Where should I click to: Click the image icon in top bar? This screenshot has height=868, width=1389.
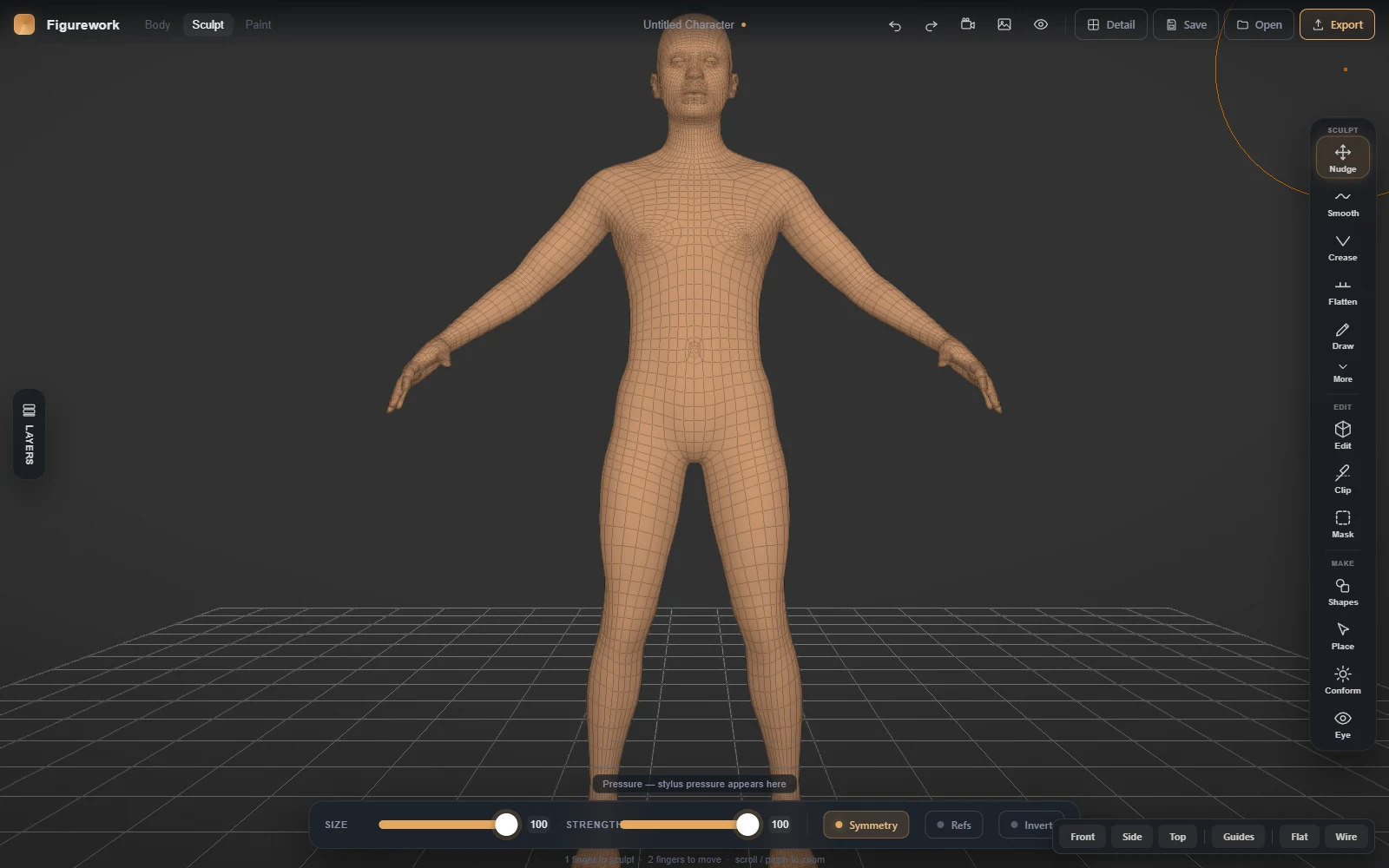pyautogui.click(x=1004, y=24)
